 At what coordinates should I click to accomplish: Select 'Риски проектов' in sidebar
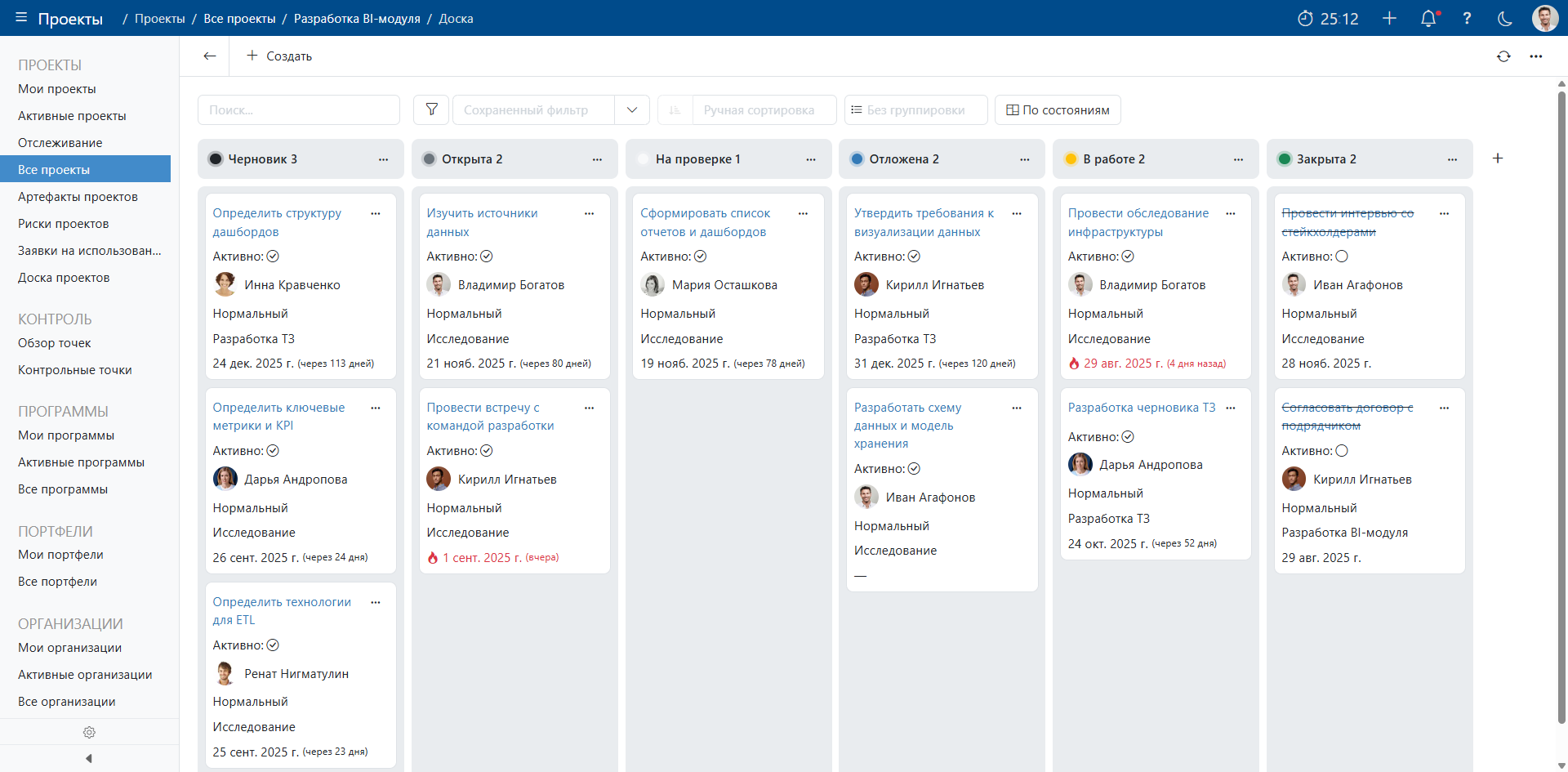pyautogui.click(x=64, y=224)
